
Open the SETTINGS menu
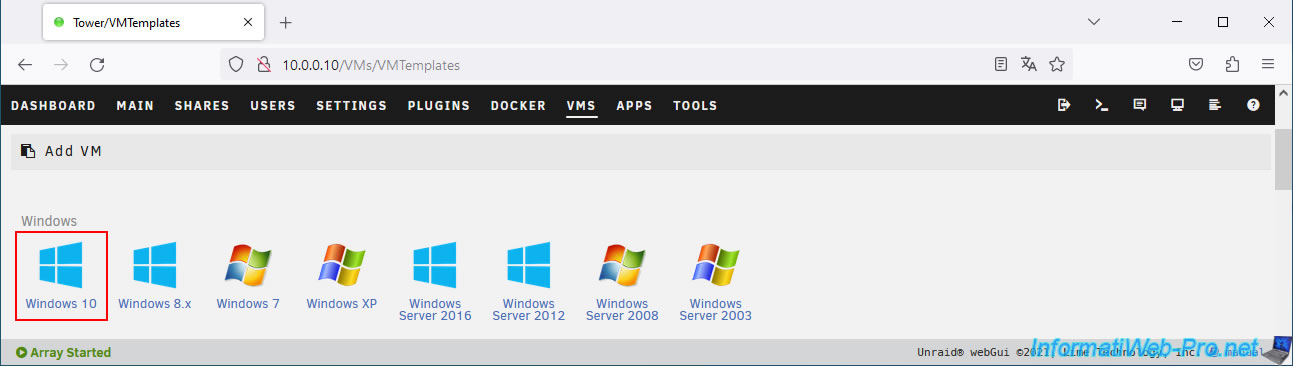[x=351, y=105]
